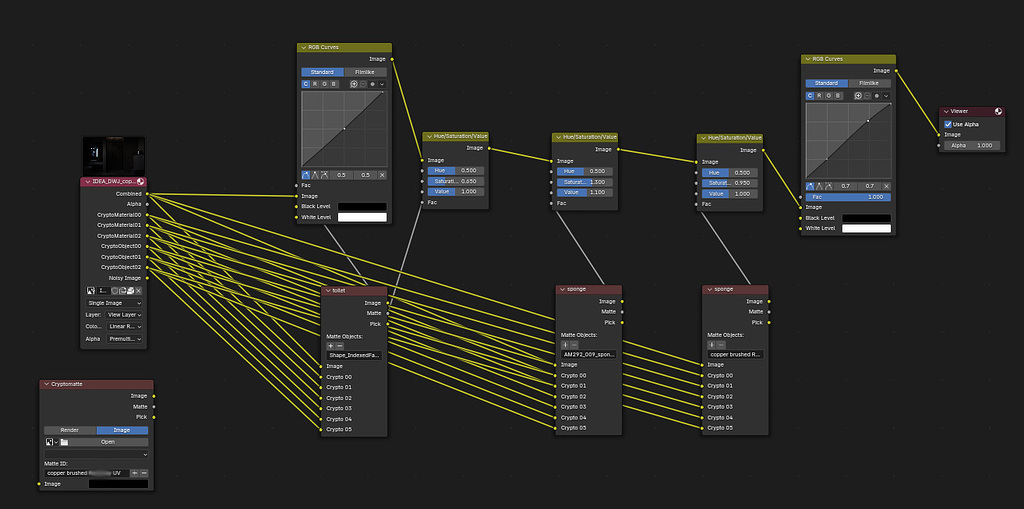
Task: Open the Premulti... alpha mode dropdown
Action: 125,339
